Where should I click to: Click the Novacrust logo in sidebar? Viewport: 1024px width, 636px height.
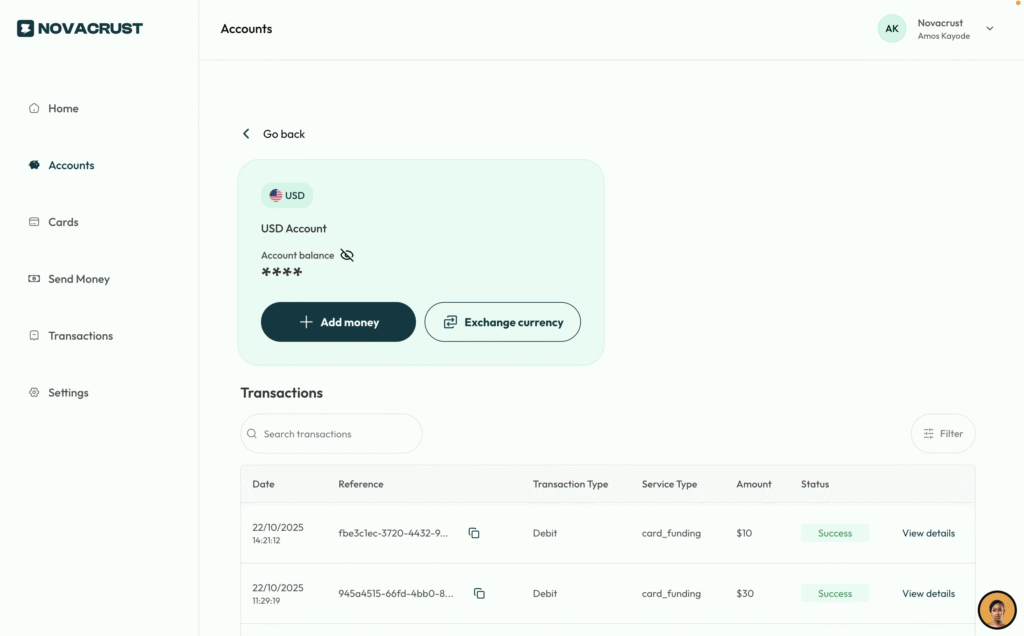pyautogui.click(x=80, y=28)
